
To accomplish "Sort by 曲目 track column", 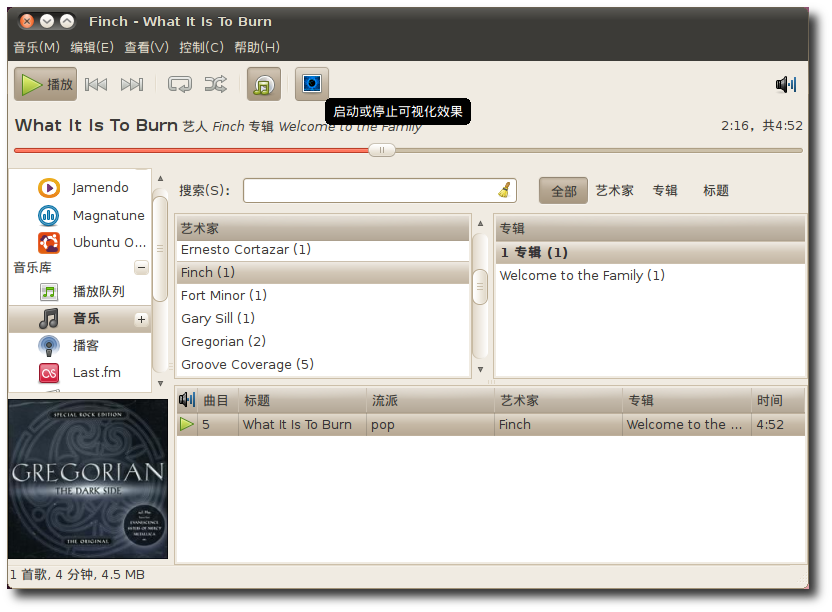I will pos(218,401).
